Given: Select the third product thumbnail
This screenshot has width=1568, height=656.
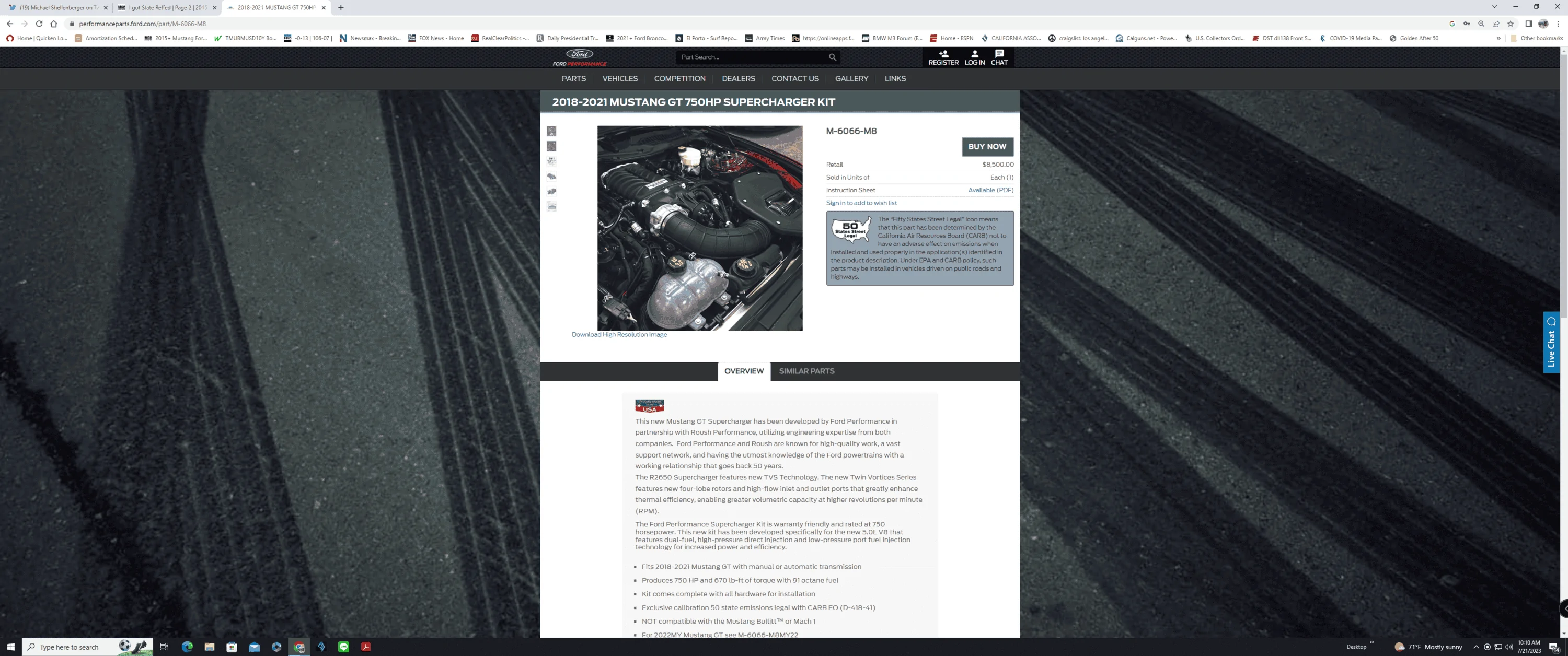Looking at the screenshot, I should 551,161.
